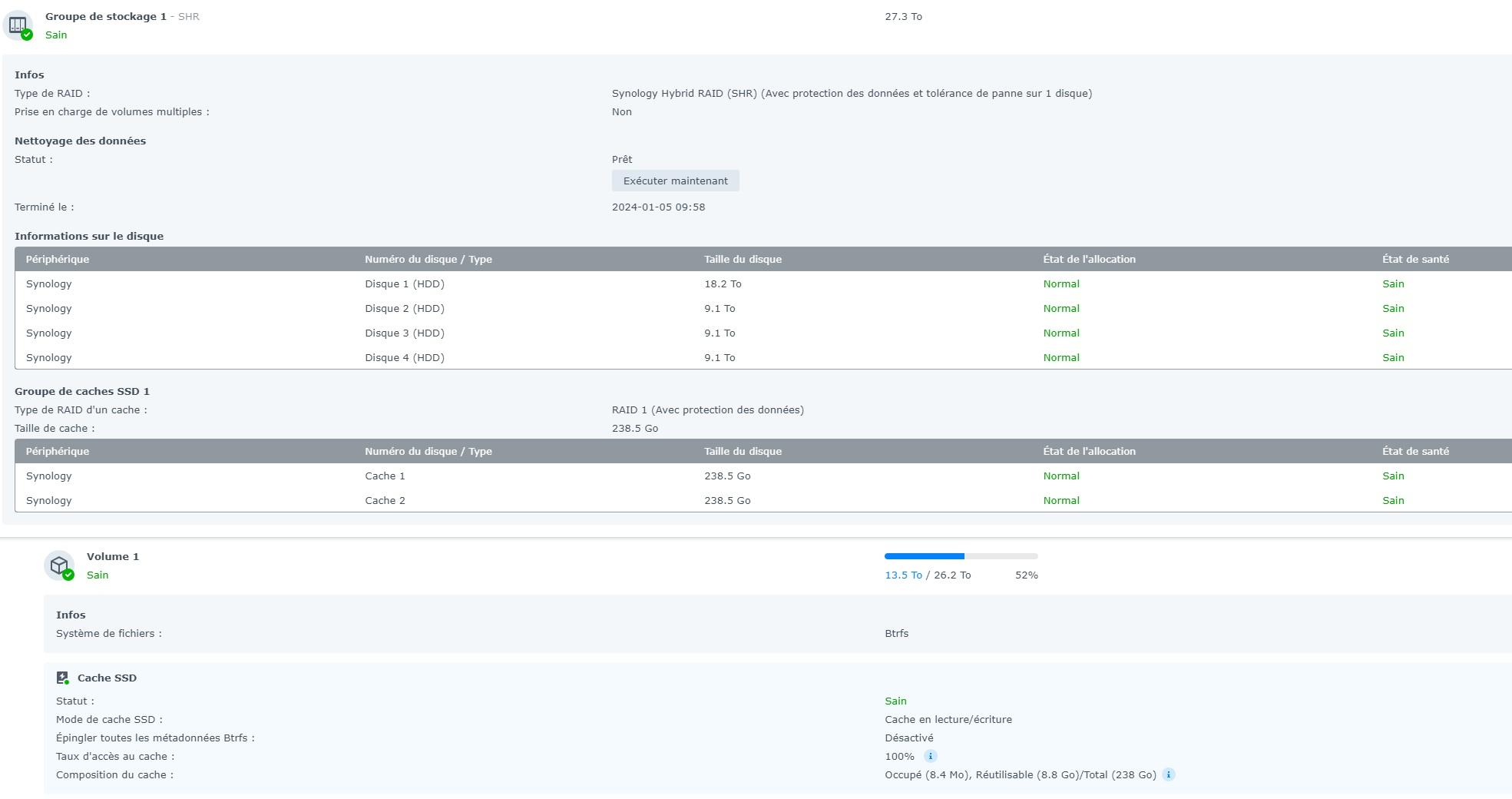Click the 2024-01-05 09:58 completion date
This screenshot has width=1512, height=799.
(x=658, y=207)
